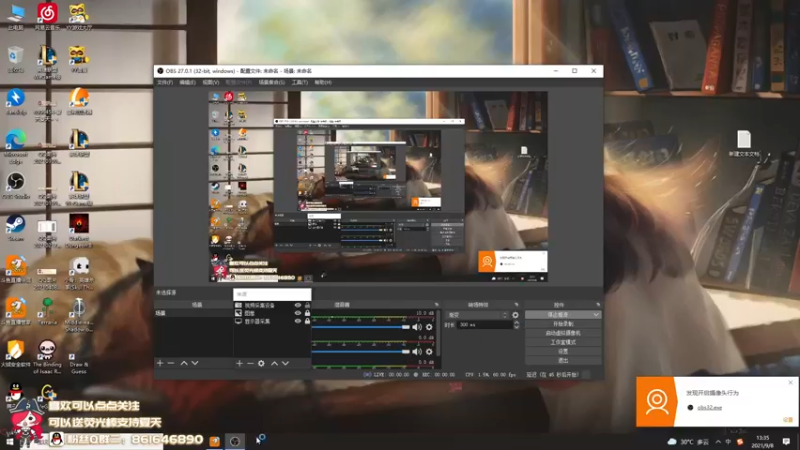Mute the second audio mixer channel
This screenshot has width=800, height=450.
click(417, 352)
